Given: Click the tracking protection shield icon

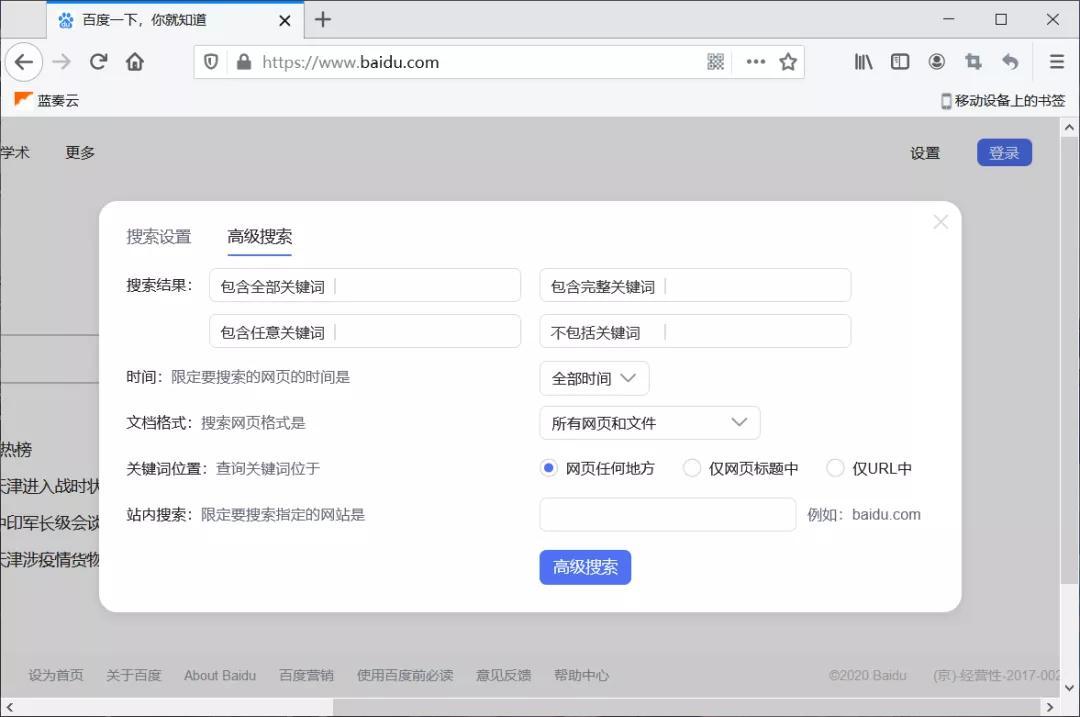Looking at the screenshot, I should 211,61.
